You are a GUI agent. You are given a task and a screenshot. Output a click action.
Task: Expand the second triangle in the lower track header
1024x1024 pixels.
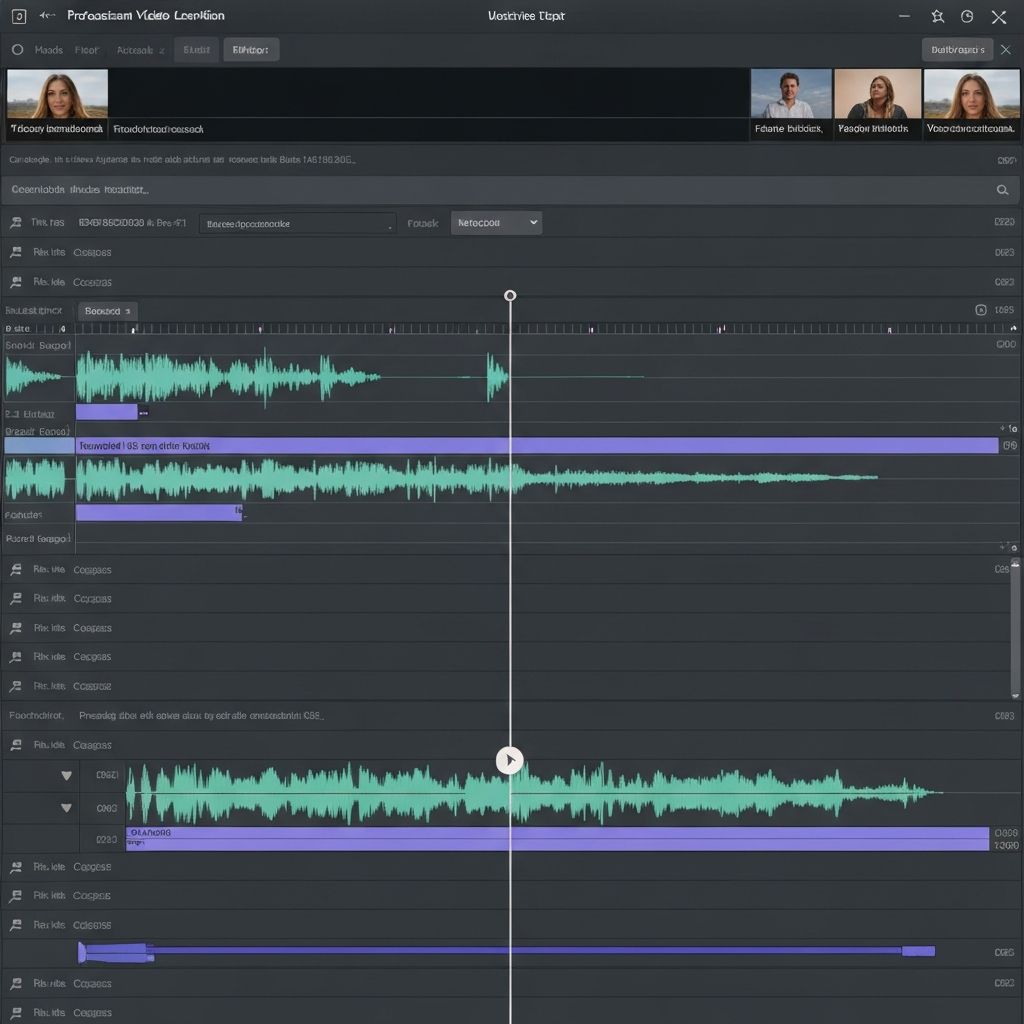click(x=66, y=807)
